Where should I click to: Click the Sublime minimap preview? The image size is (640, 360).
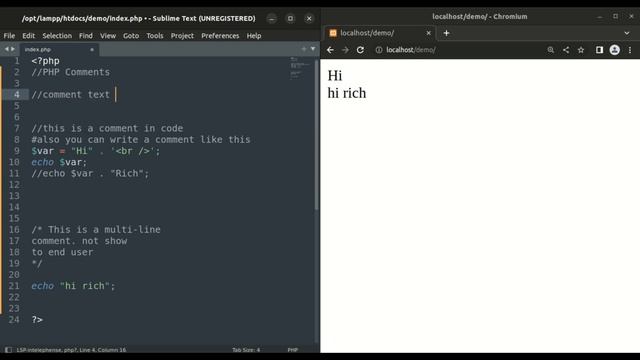(x=300, y=68)
